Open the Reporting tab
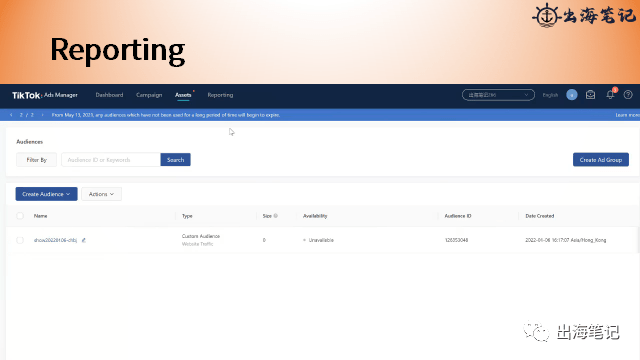The image size is (640, 360). [220, 95]
